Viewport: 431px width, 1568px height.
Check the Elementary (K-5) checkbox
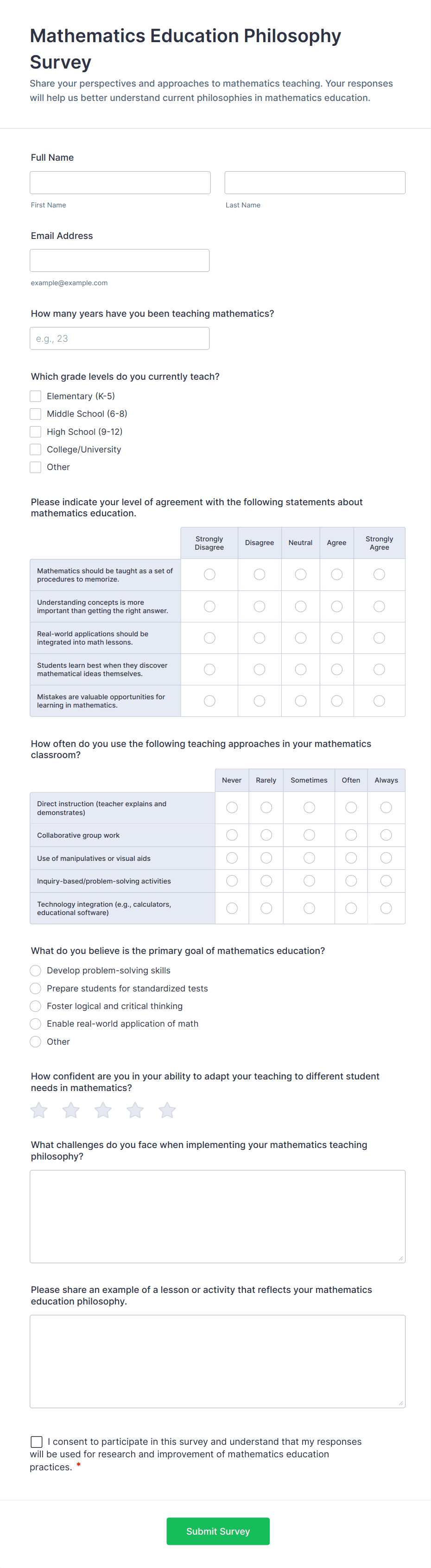[35, 395]
